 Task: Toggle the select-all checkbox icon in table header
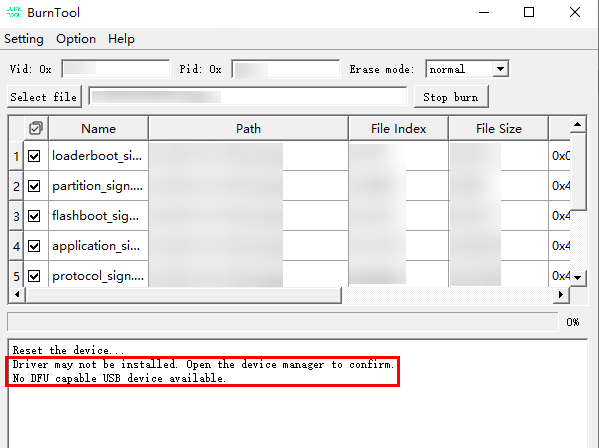pos(36,128)
